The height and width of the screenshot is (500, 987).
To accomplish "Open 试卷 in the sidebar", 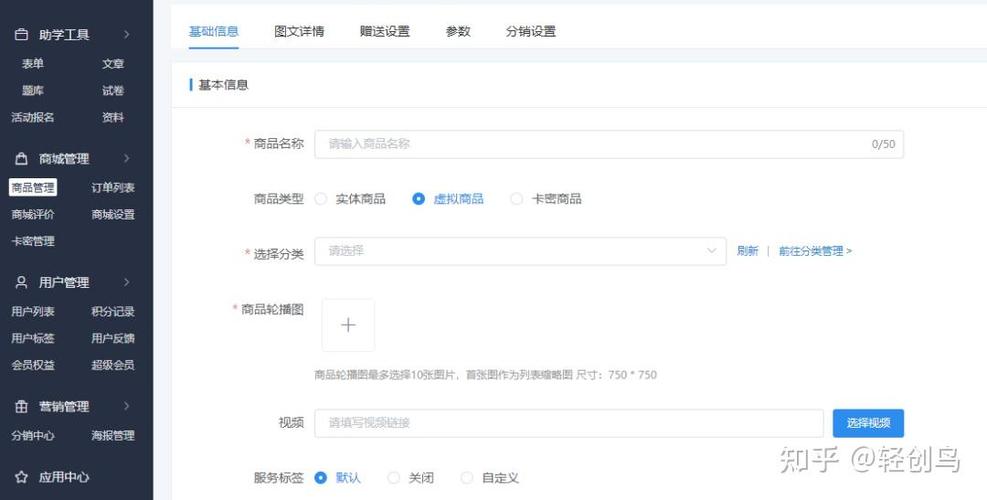I will point(113,91).
